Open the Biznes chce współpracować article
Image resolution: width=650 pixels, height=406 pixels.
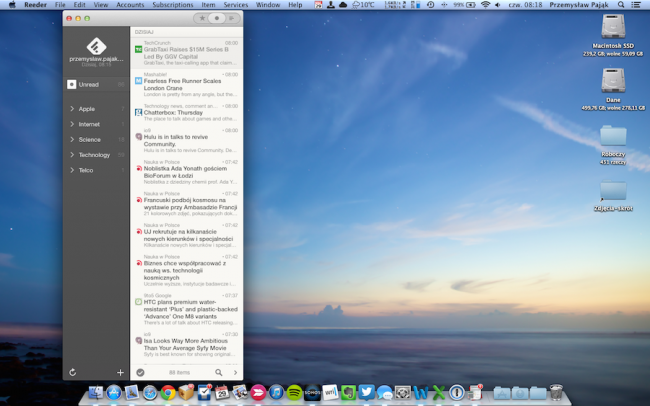(187, 270)
